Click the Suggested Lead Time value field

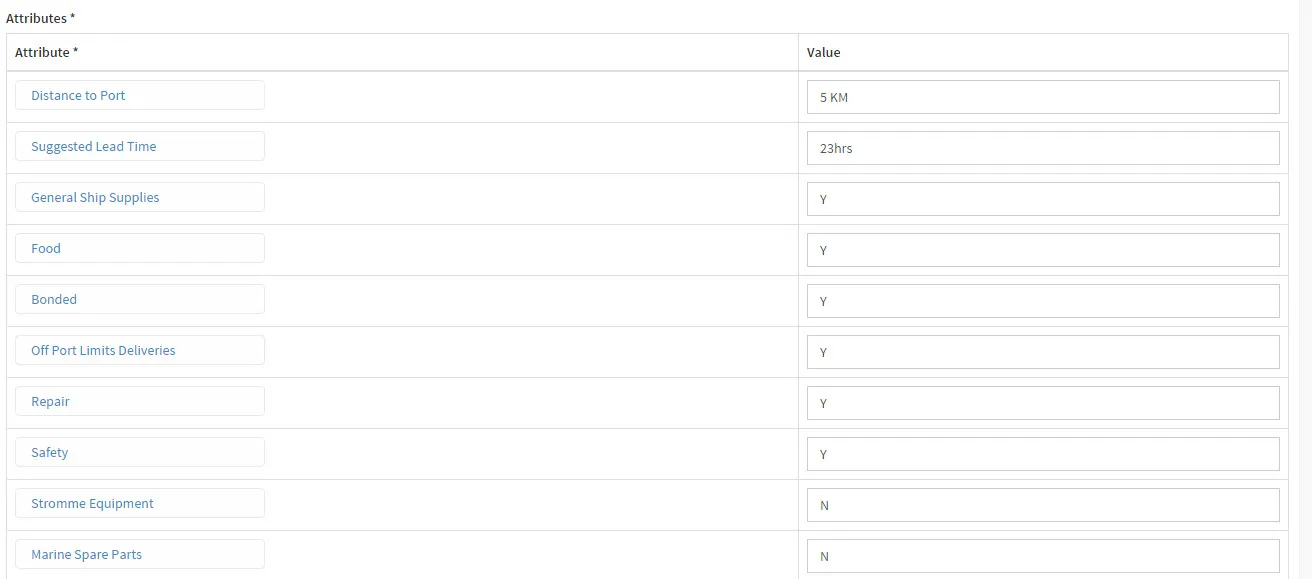pos(1042,149)
